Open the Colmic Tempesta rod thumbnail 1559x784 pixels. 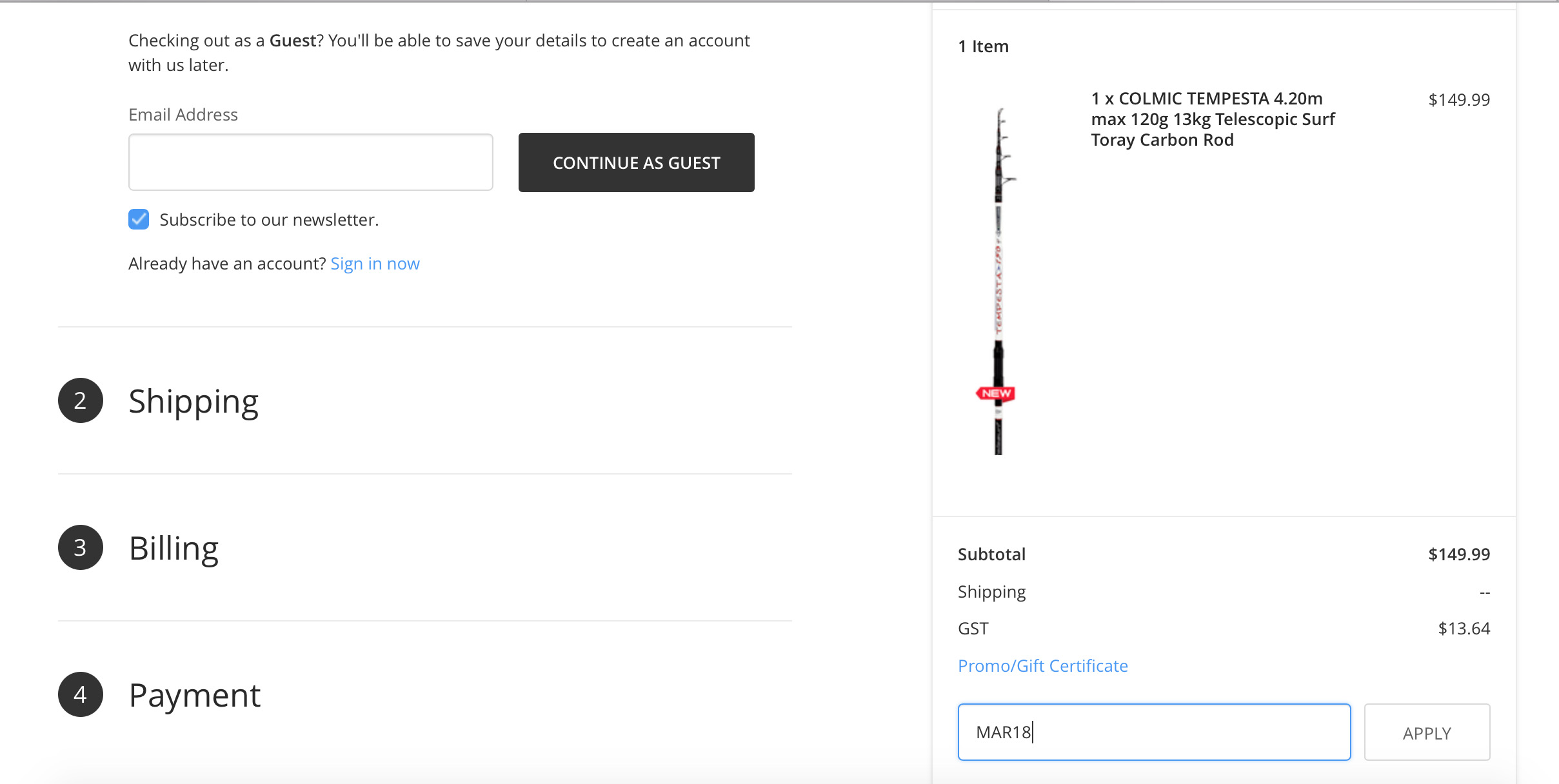[x=998, y=280]
